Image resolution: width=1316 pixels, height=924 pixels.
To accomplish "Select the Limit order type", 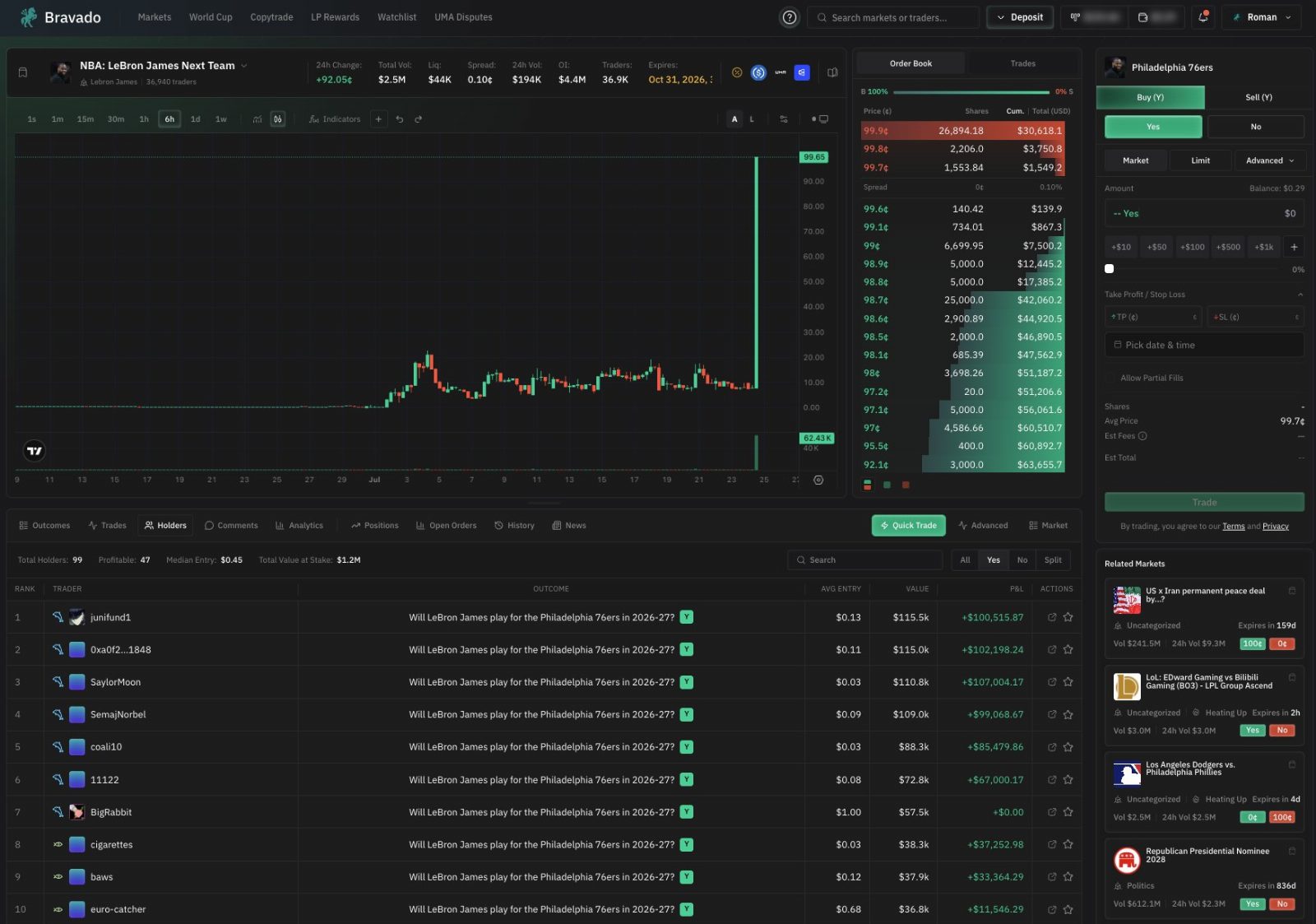I will tap(1200, 160).
